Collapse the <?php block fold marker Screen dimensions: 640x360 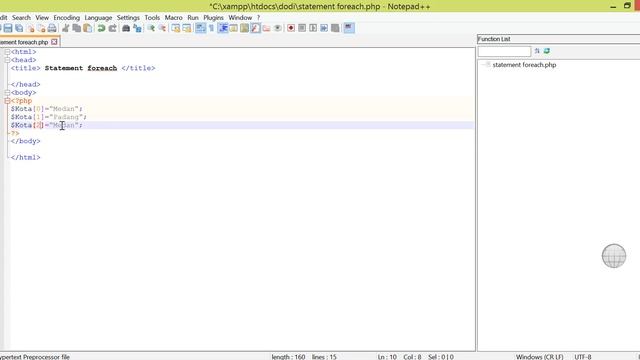point(7,101)
